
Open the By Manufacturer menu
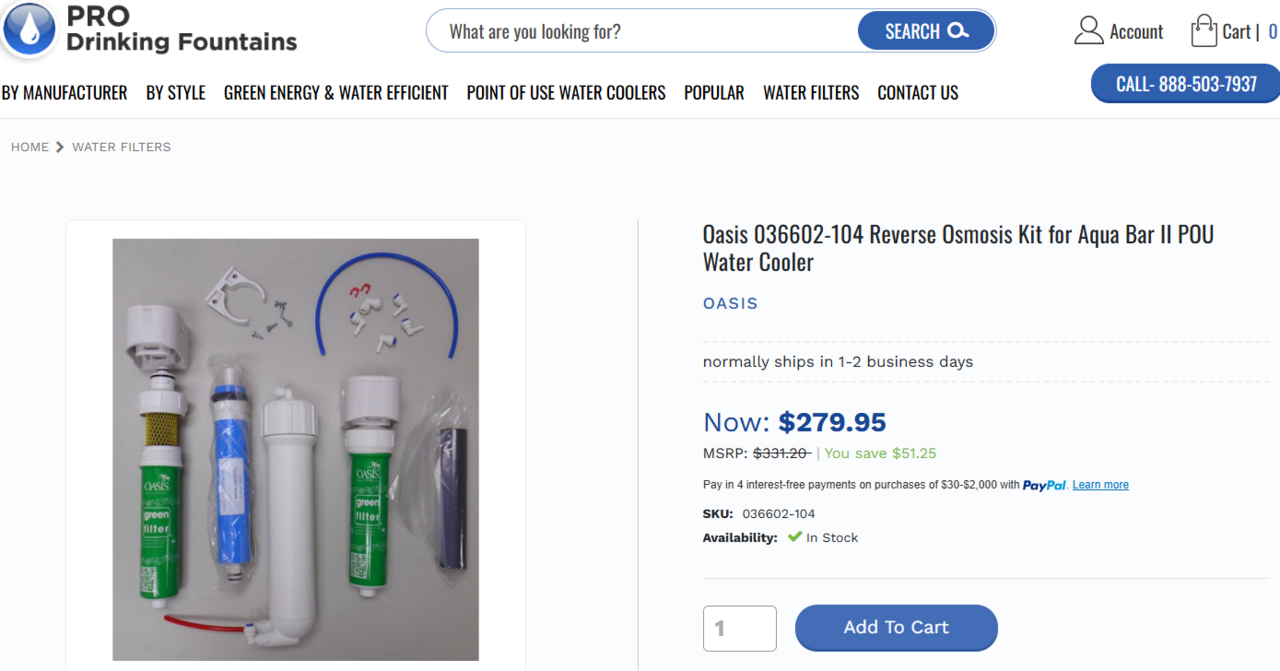pos(65,93)
